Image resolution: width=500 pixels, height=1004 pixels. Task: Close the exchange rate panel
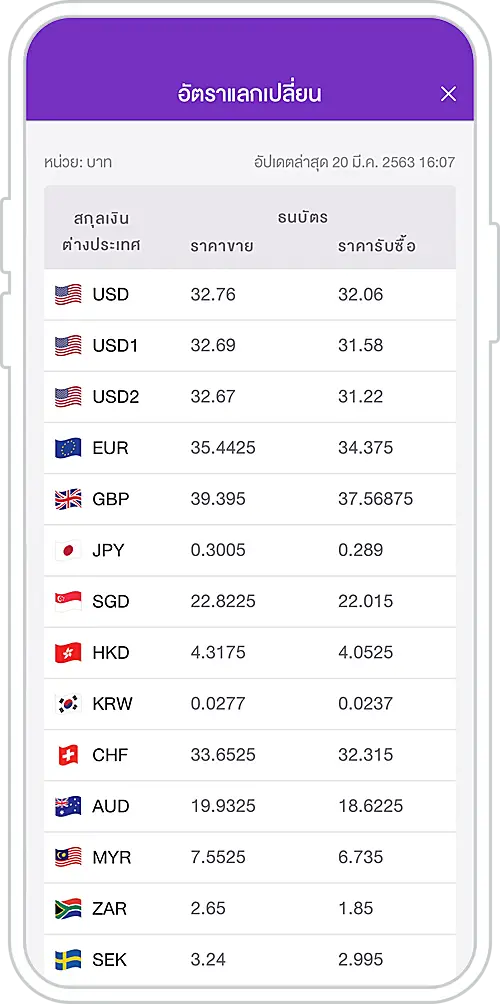pos(448,94)
